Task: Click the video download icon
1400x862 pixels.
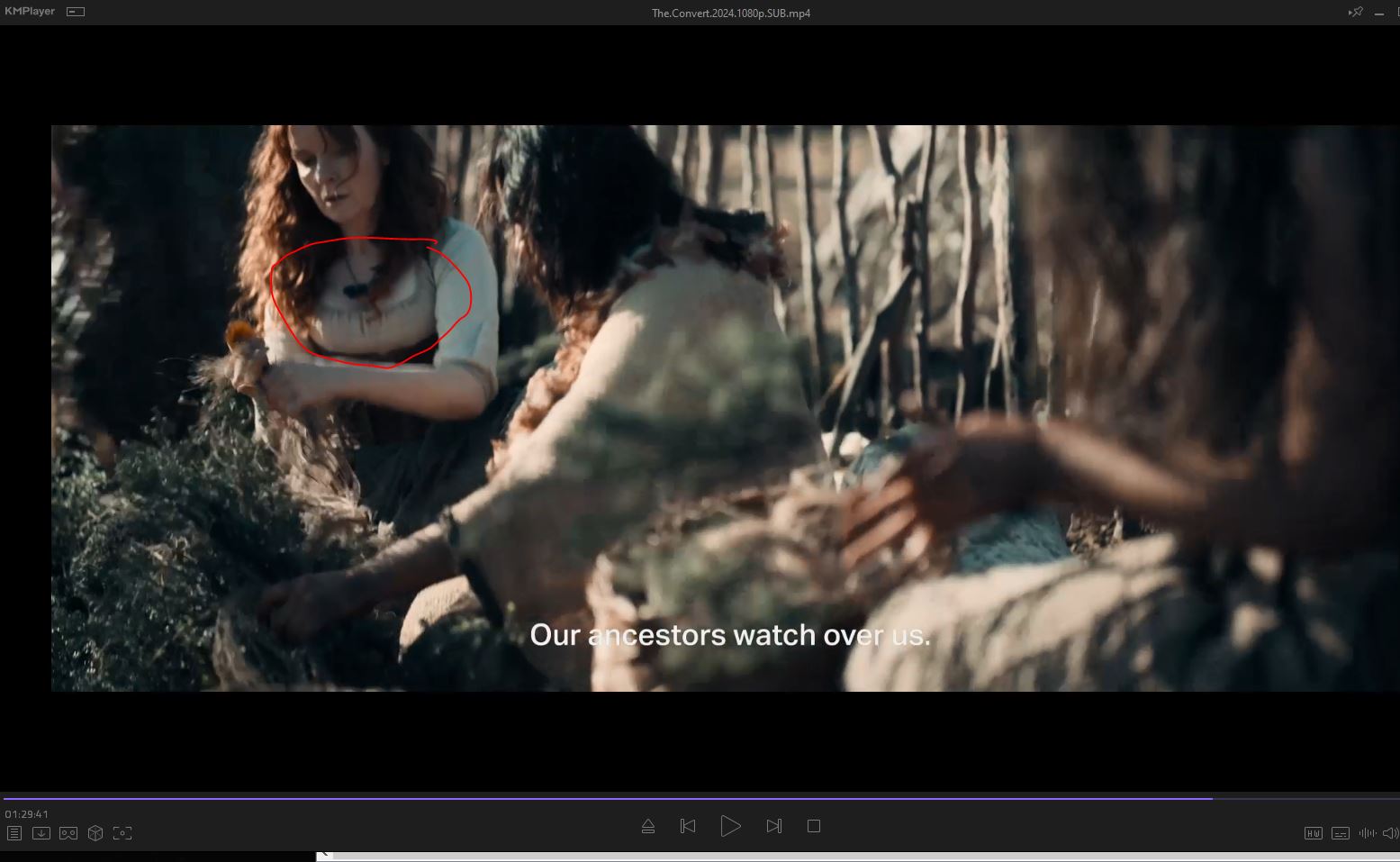Action: pyautogui.click(x=41, y=833)
